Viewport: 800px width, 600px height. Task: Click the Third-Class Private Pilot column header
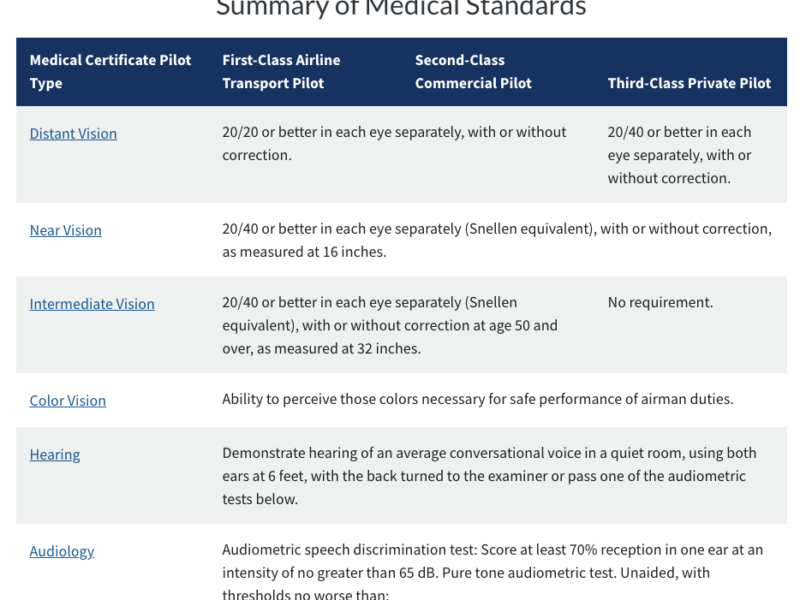pos(689,84)
